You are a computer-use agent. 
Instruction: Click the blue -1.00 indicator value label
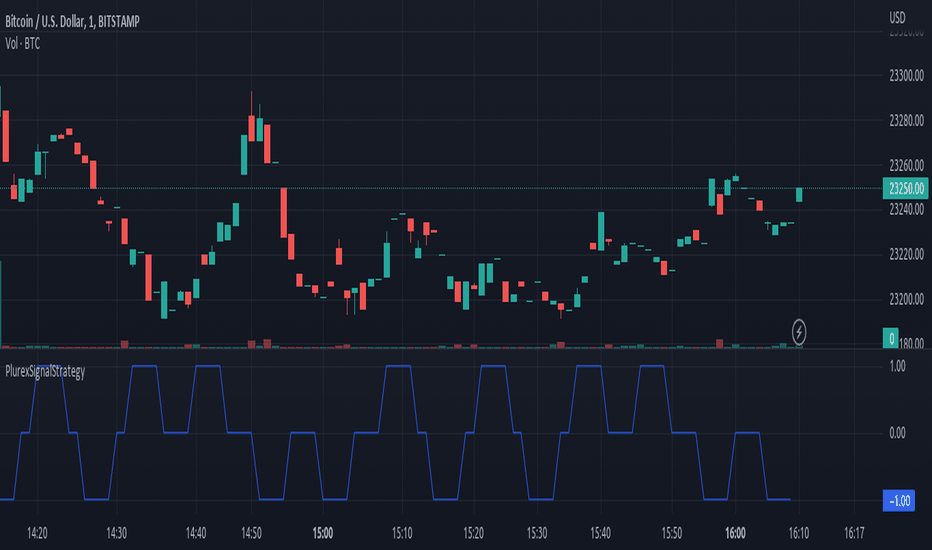[899, 501]
